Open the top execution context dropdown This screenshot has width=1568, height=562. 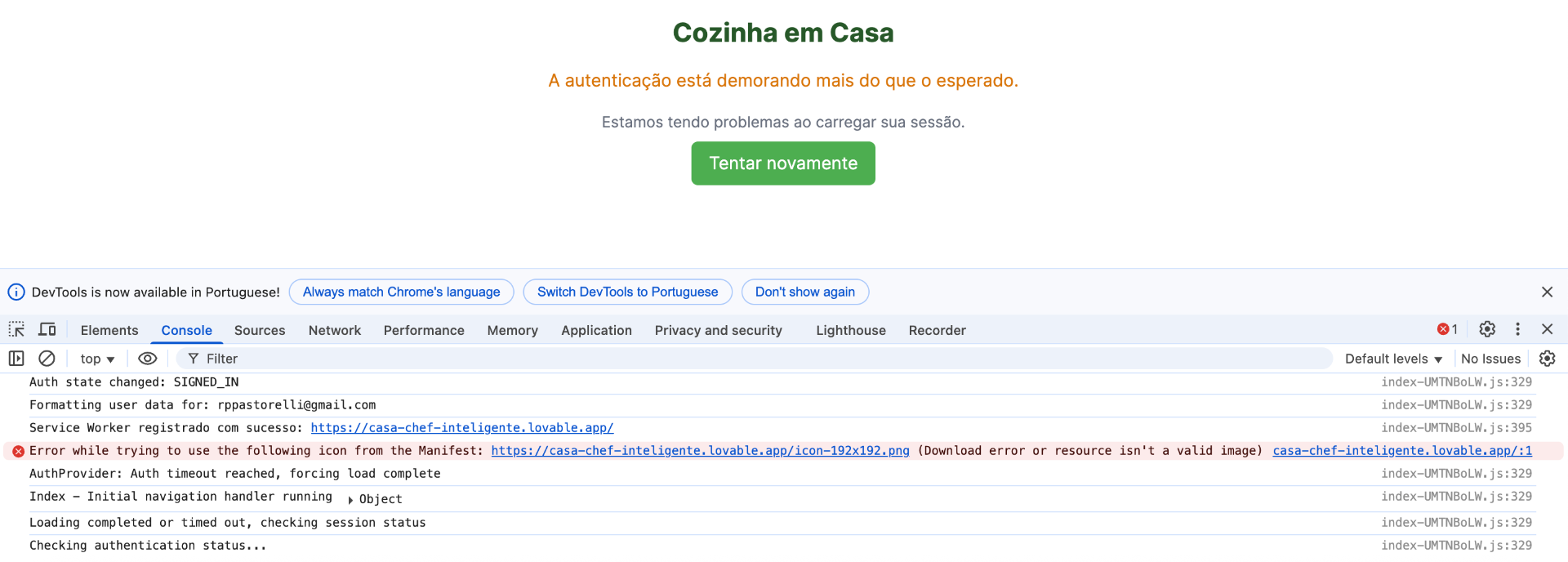[x=97, y=359]
